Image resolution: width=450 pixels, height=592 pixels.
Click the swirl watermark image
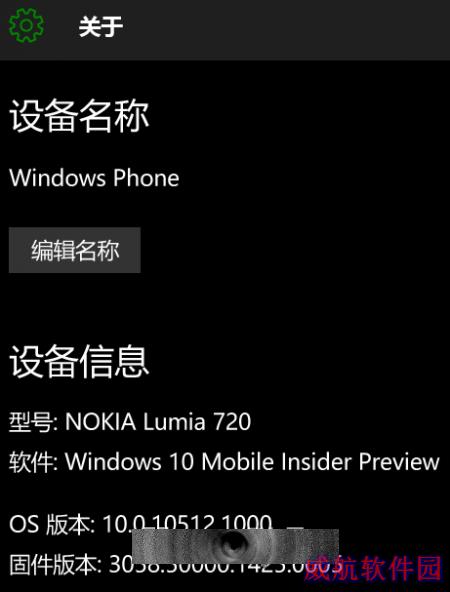[235, 547]
